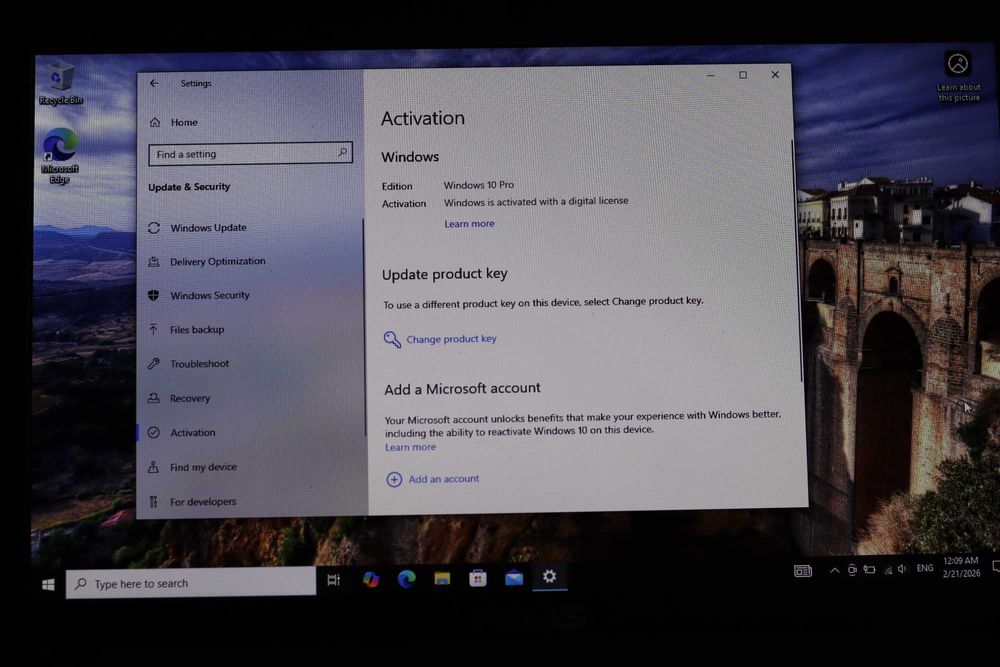Click the Windows Update refresh icon
1000x667 pixels.
click(x=154, y=228)
